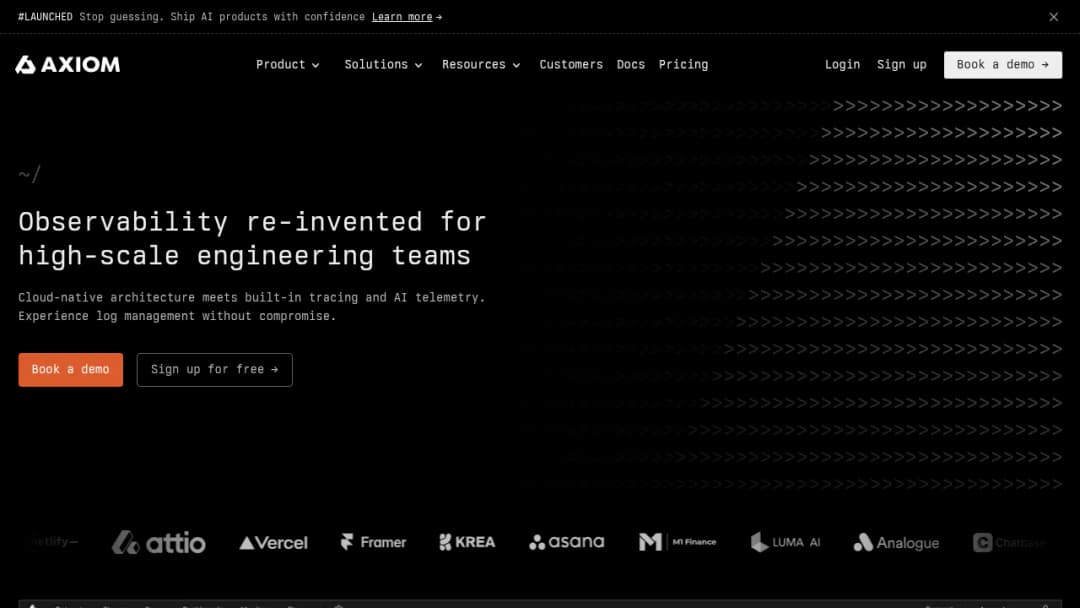Click the Sign up link in the header
The width and height of the screenshot is (1080, 608).
[x=902, y=65]
